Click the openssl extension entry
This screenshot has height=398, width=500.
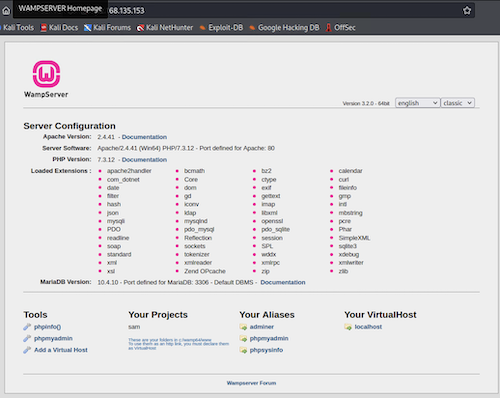point(272,221)
